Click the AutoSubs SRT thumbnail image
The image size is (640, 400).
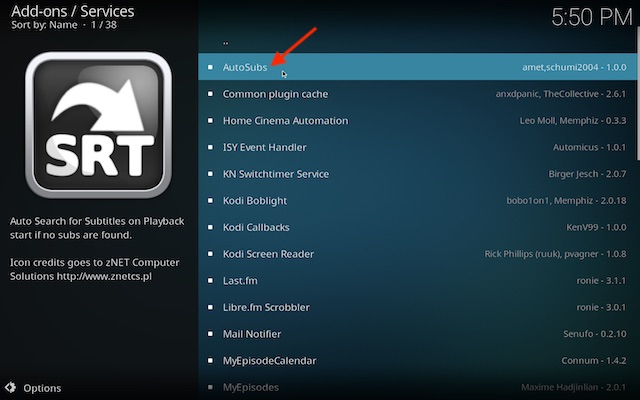point(98,124)
